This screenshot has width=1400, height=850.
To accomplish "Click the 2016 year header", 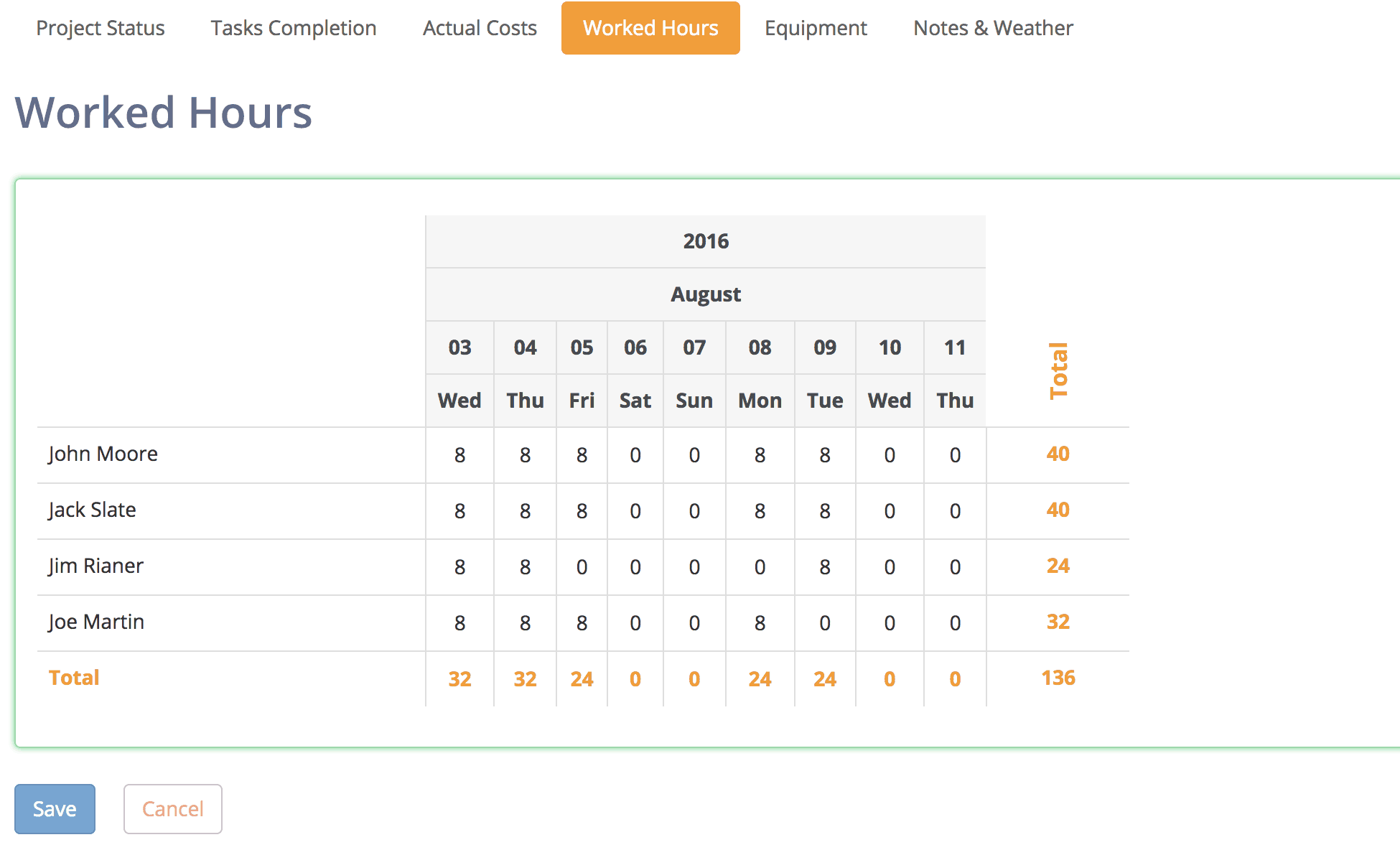I will tap(705, 241).
